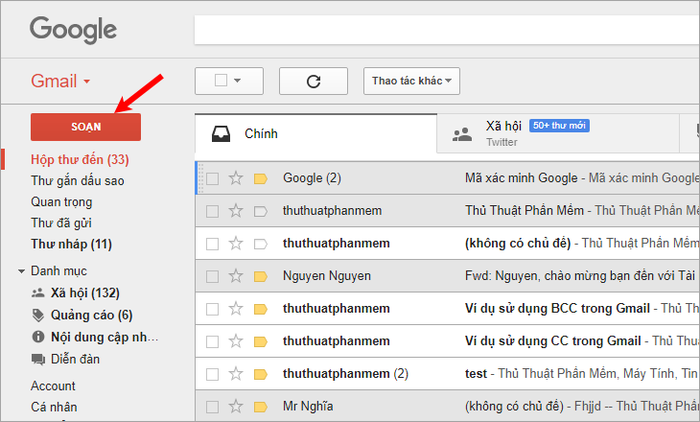
Task: Tick checkbox for bold '(không có chủ đề)' thuthuatphanmem email
Action: [212, 244]
